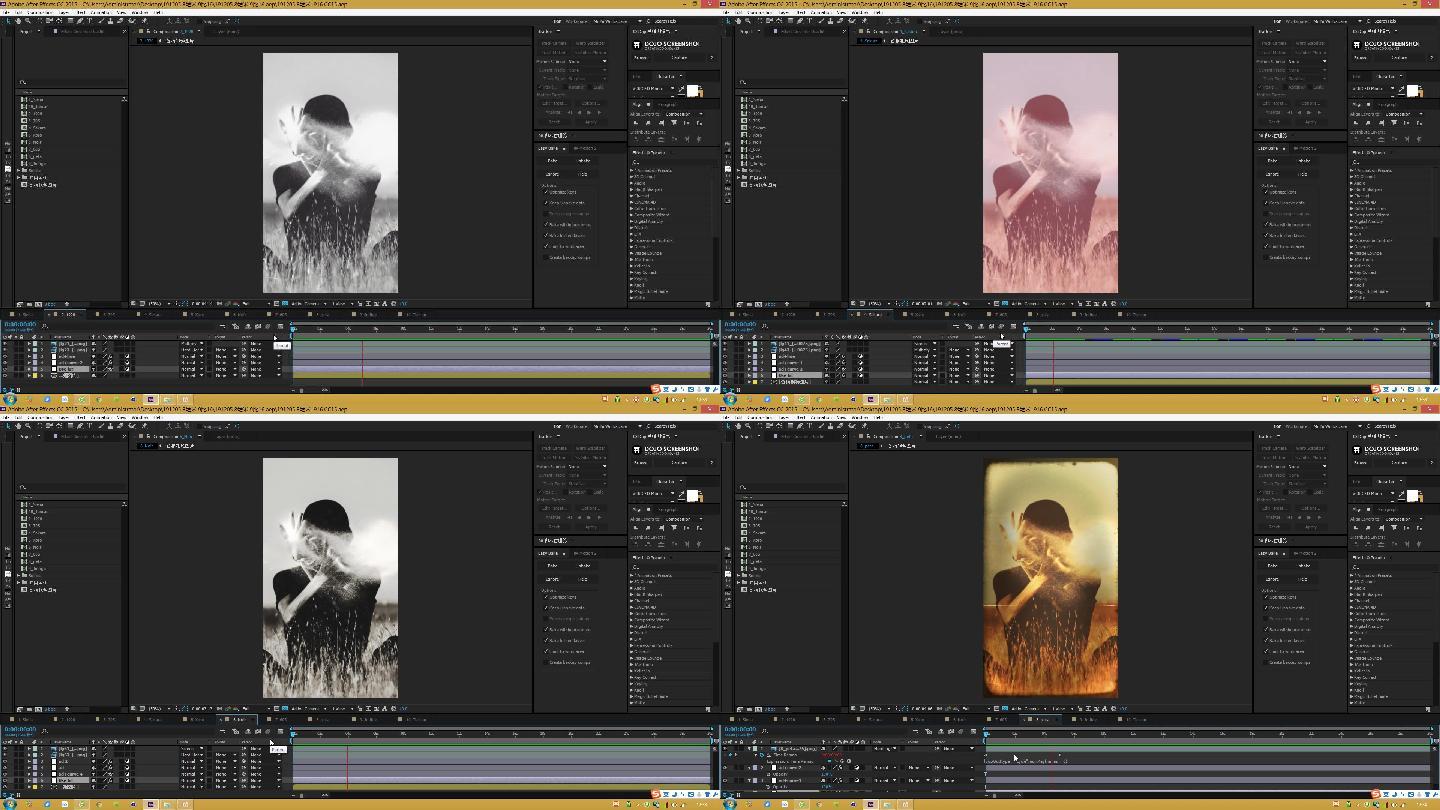Select the Type tool in top-left window
The image size is (1440, 810).
89,21
